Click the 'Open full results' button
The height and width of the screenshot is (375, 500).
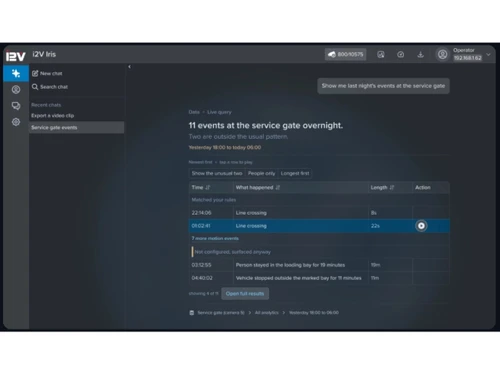coord(245,294)
